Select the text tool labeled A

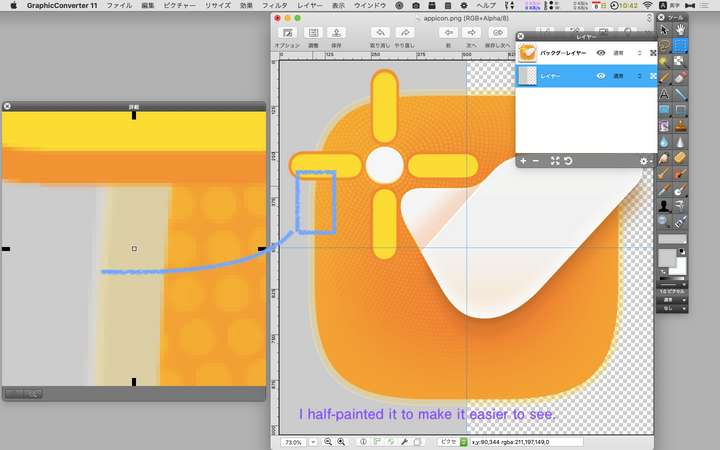pos(664,94)
